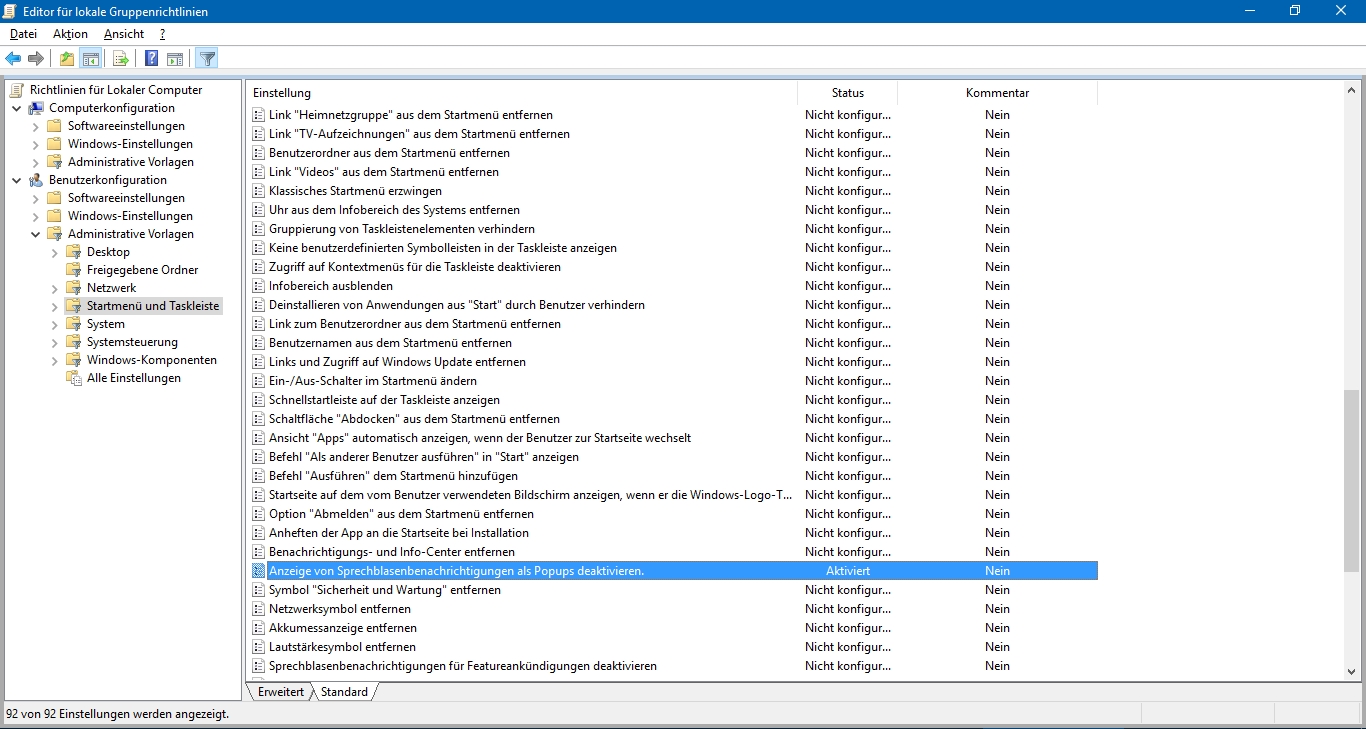The image size is (1366, 729).
Task: Expand the Netzwerk tree node
Action: 55,288
